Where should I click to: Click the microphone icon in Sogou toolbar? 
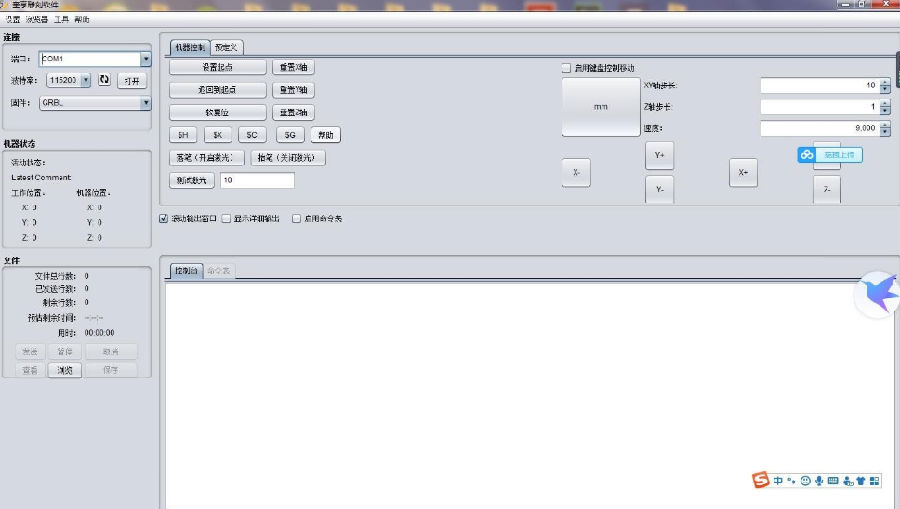[819, 481]
